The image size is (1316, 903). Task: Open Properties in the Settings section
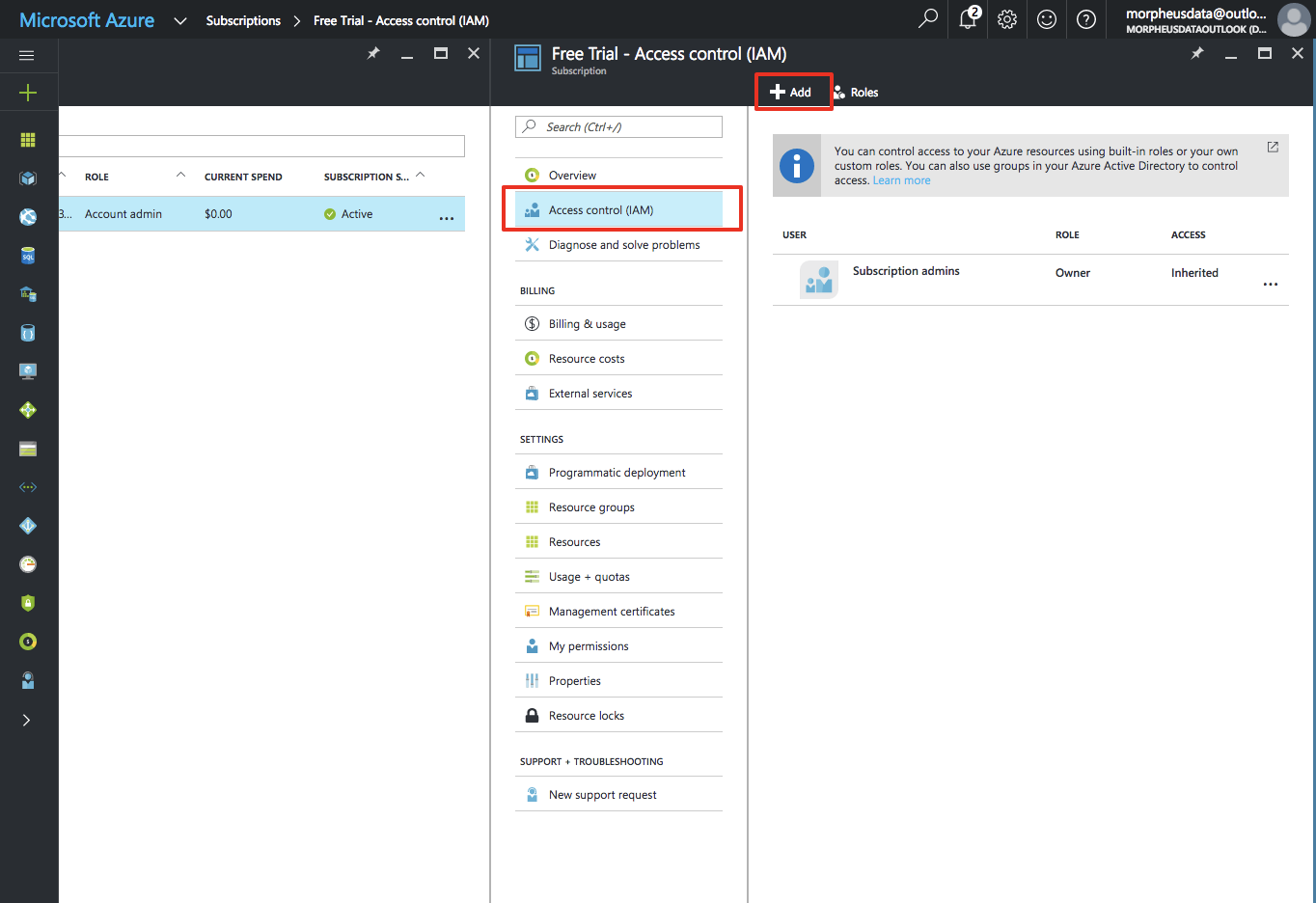[618, 681]
